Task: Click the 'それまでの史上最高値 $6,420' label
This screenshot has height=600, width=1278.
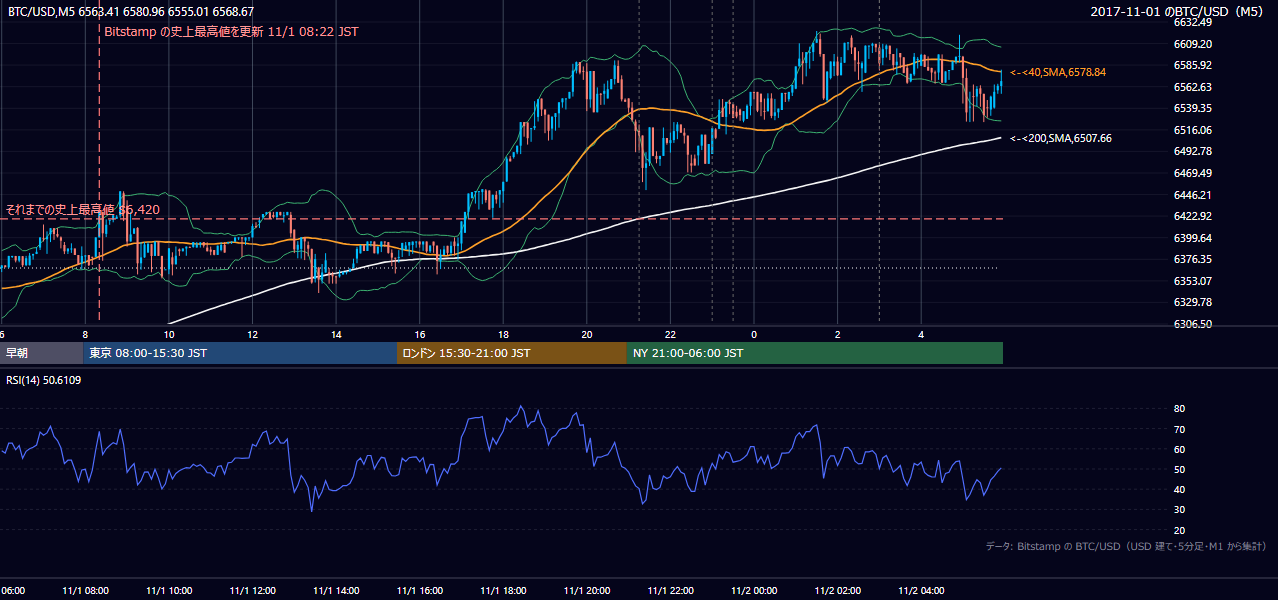Action: [x=83, y=210]
